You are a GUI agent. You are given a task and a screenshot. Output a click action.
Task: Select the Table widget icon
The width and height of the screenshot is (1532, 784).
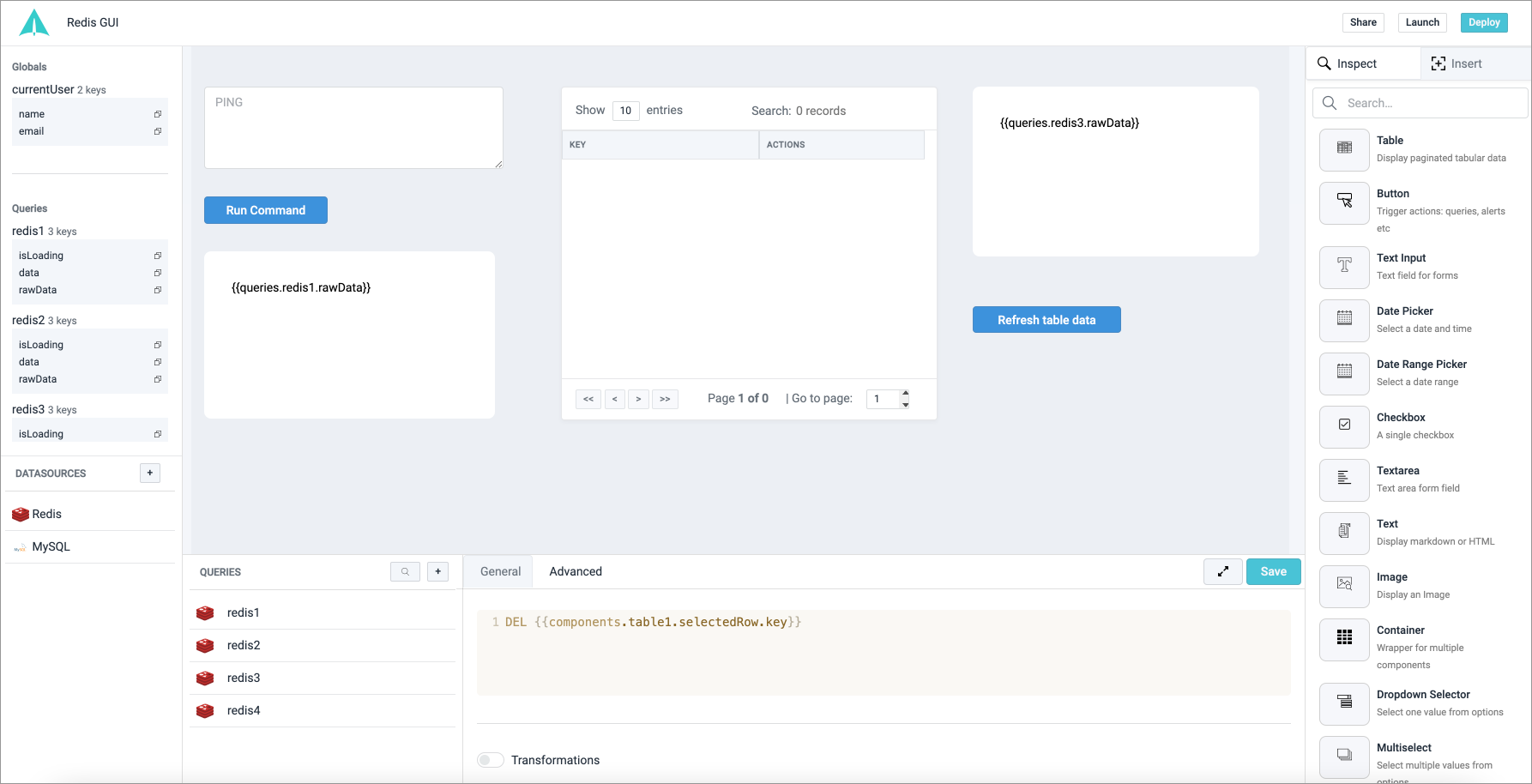coord(1344,149)
